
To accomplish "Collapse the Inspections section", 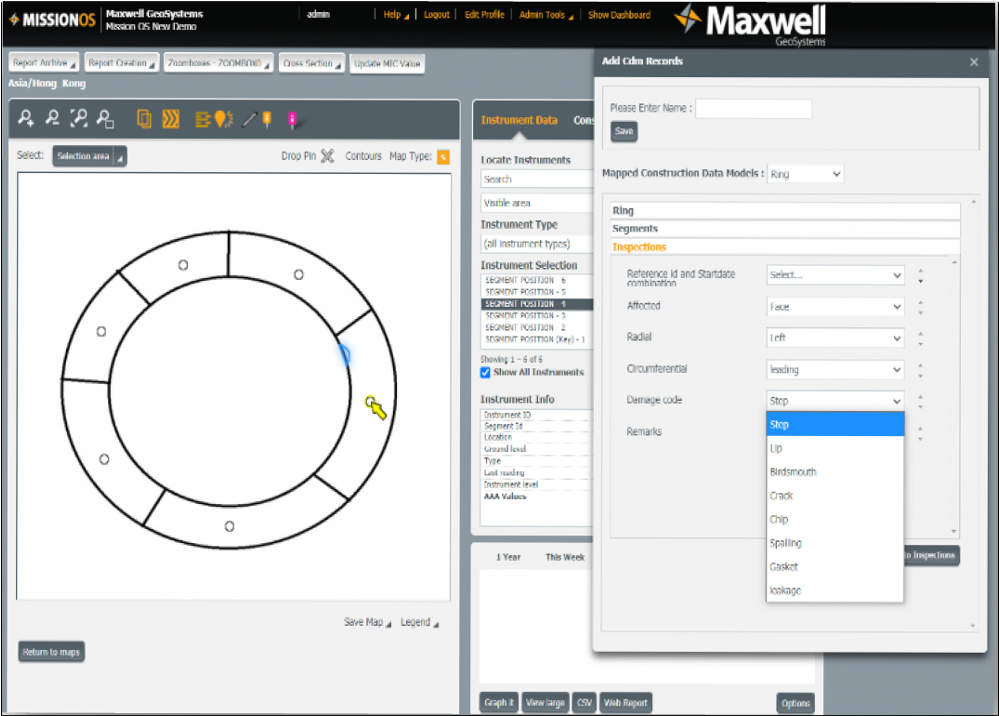I will click(x=785, y=247).
